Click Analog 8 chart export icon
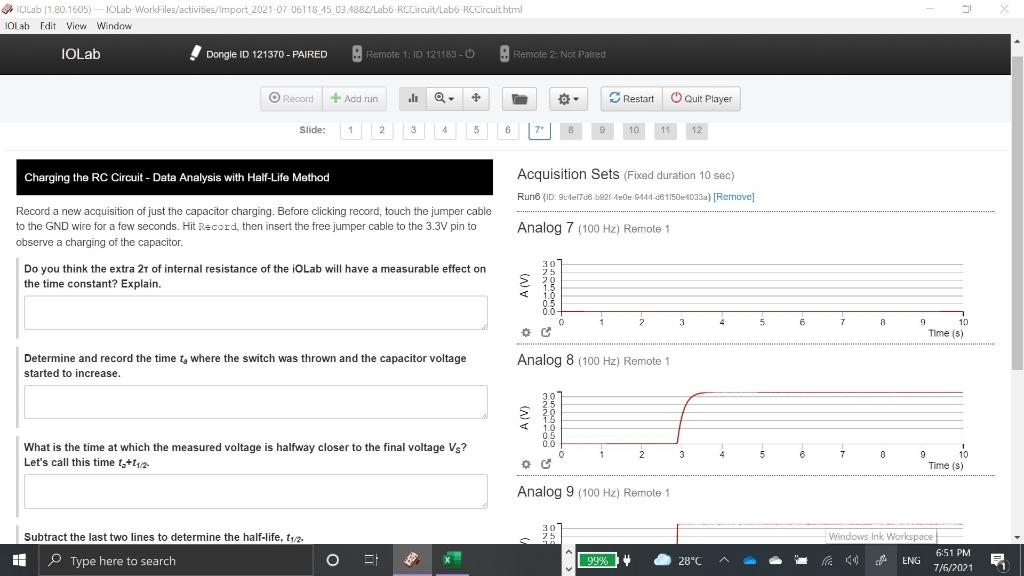This screenshot has width=1024, height=576. click(x=546, y=464)
